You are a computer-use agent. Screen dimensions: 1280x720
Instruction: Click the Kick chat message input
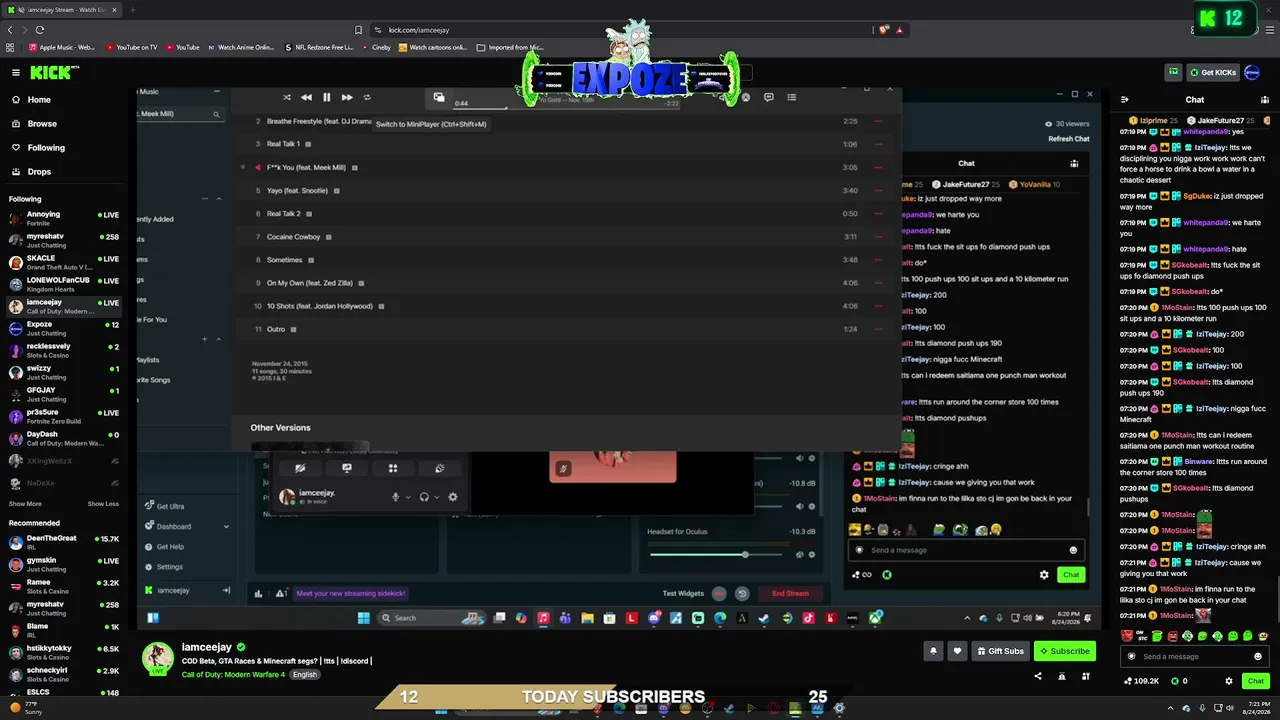[1195, 657]
